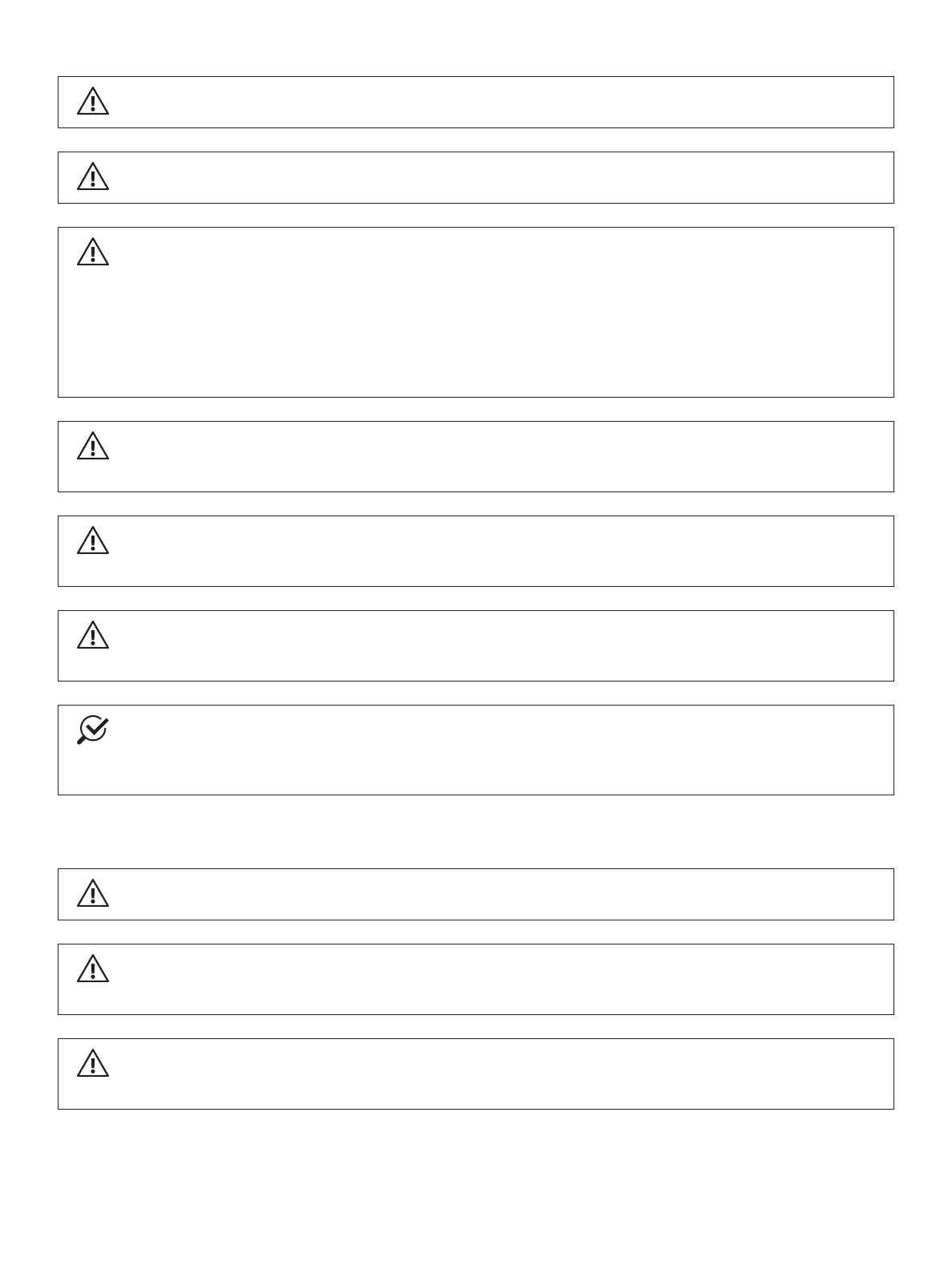
Task: Click the warning triangle in the tallest box
Action: coord(93,253)
